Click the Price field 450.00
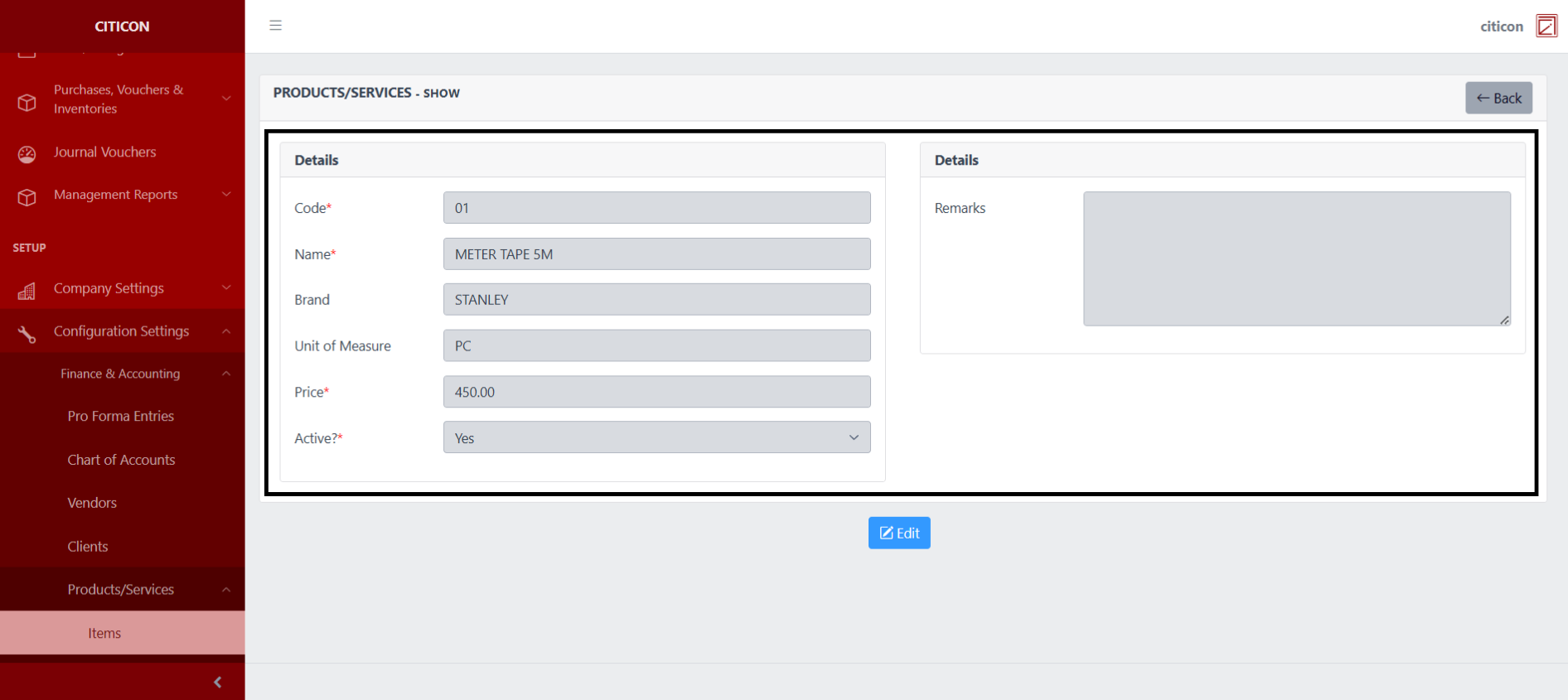The image size is (1568, 700). pyautogui.click(x=657, y=392)
